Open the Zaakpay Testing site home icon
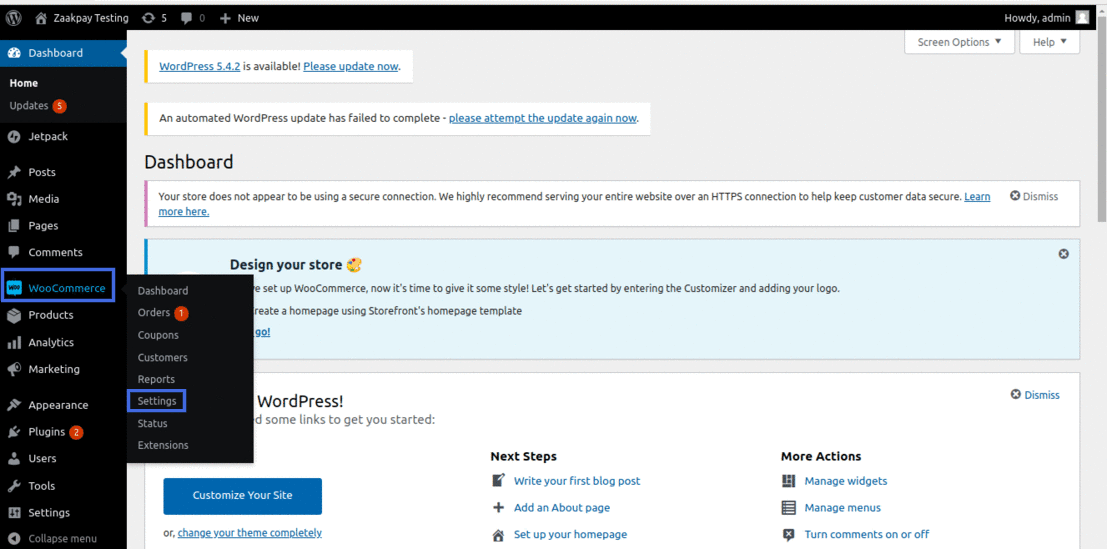This screenshot has width=1107, height=549. pyautogui.click(x=41, y=18)
